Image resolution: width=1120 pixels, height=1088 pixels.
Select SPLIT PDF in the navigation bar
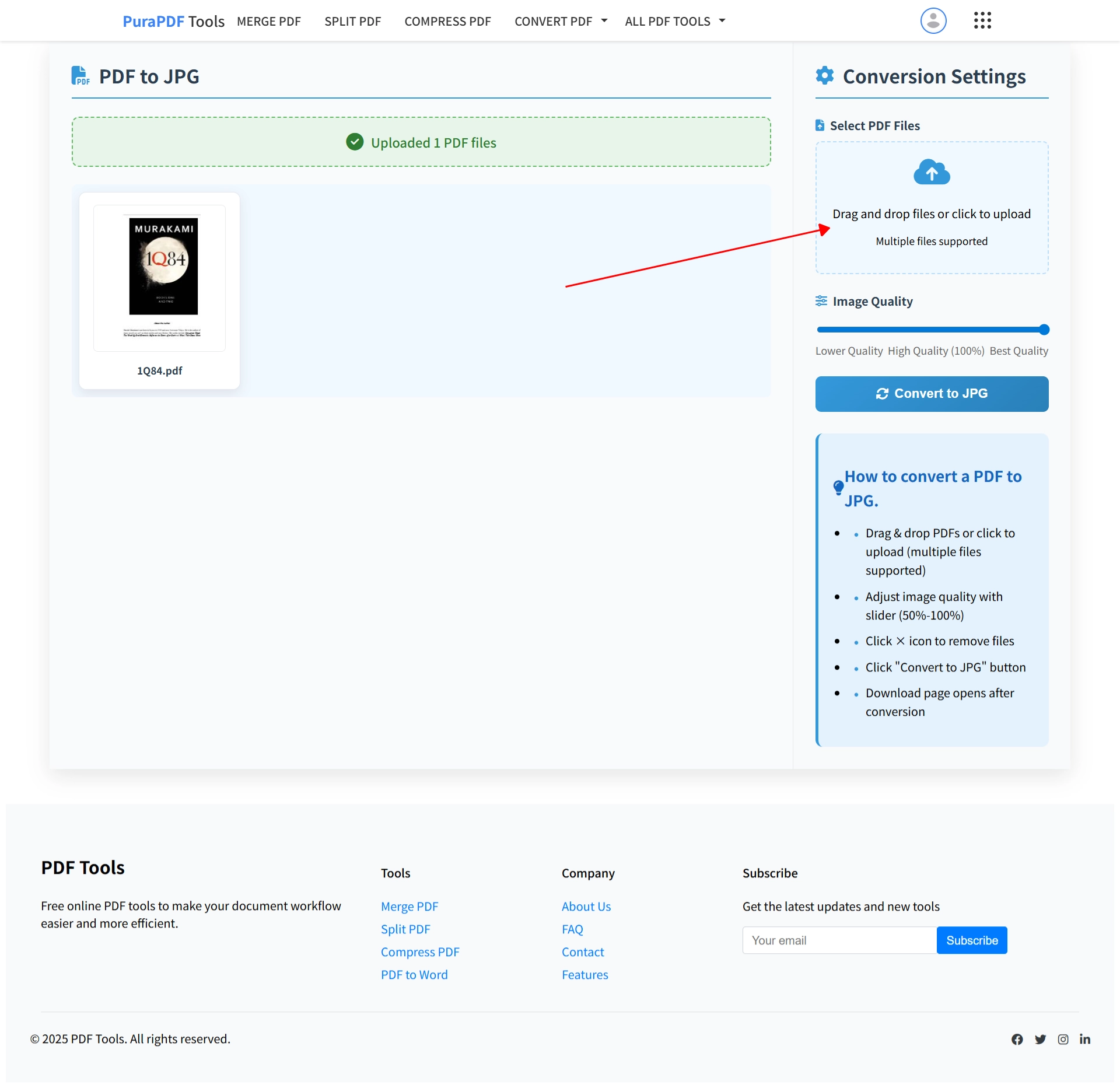[x=352, y=21]
